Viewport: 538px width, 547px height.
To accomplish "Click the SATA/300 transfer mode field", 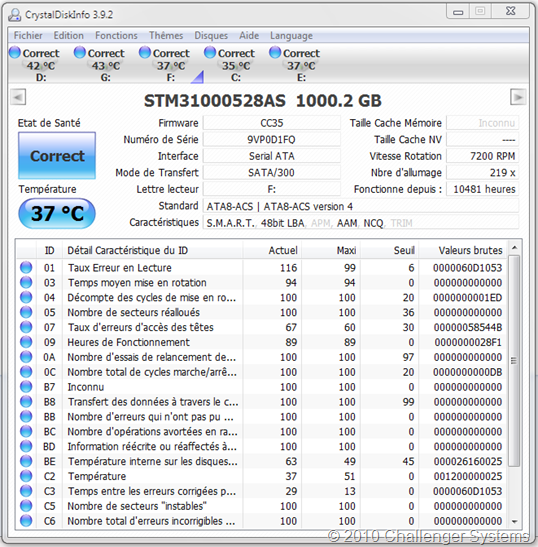I will [271, 173].
